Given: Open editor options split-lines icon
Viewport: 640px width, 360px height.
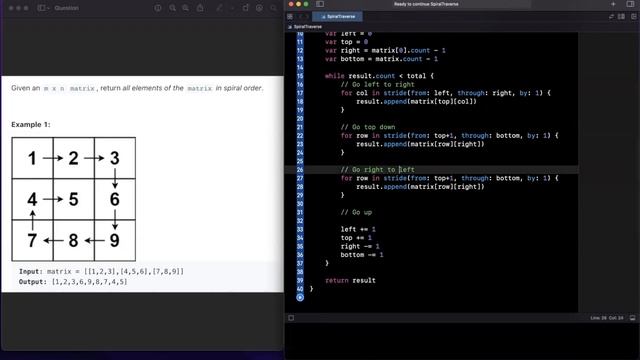Looking at the screenshot, I should pyautogui.click(x=621, y=16).
